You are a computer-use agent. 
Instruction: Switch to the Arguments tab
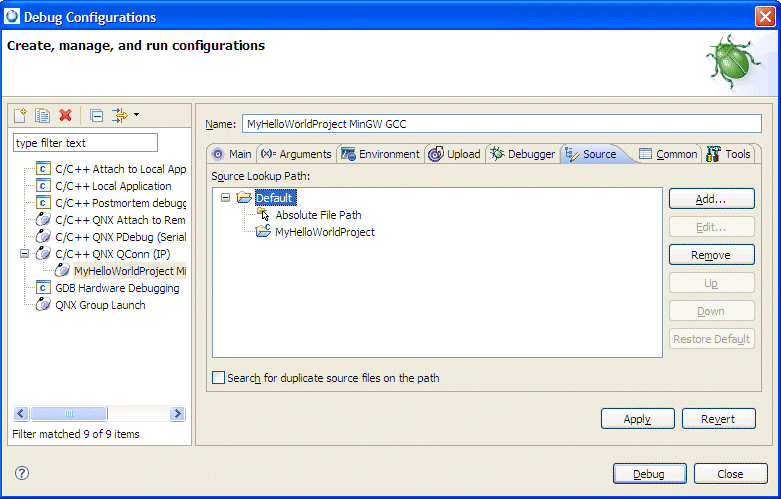coord(296,154)
